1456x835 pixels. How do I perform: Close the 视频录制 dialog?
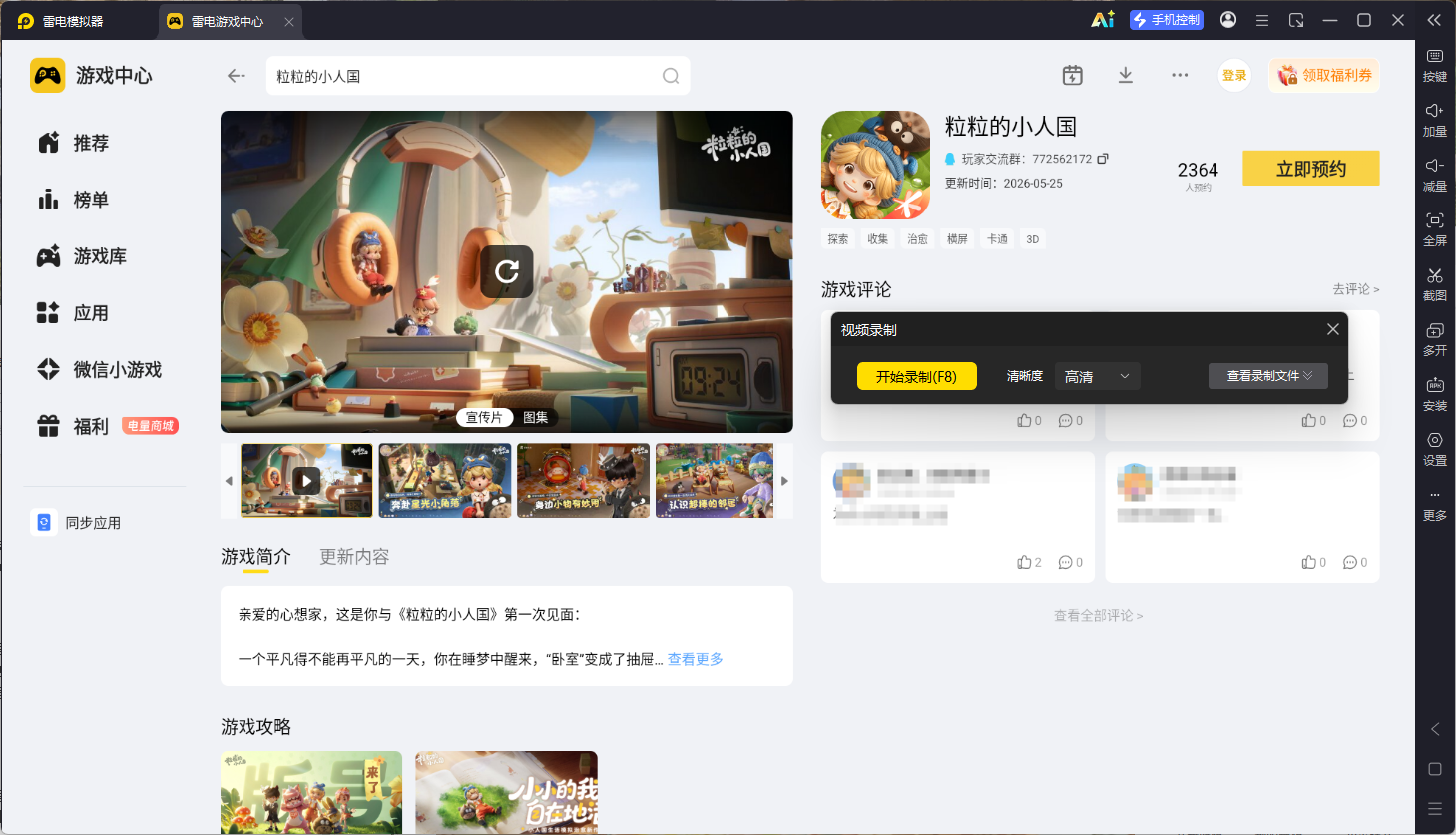(1333, 329)
